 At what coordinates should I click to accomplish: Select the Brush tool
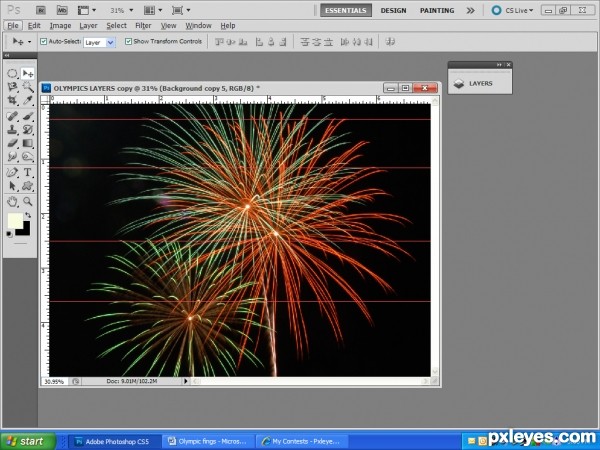28,116
